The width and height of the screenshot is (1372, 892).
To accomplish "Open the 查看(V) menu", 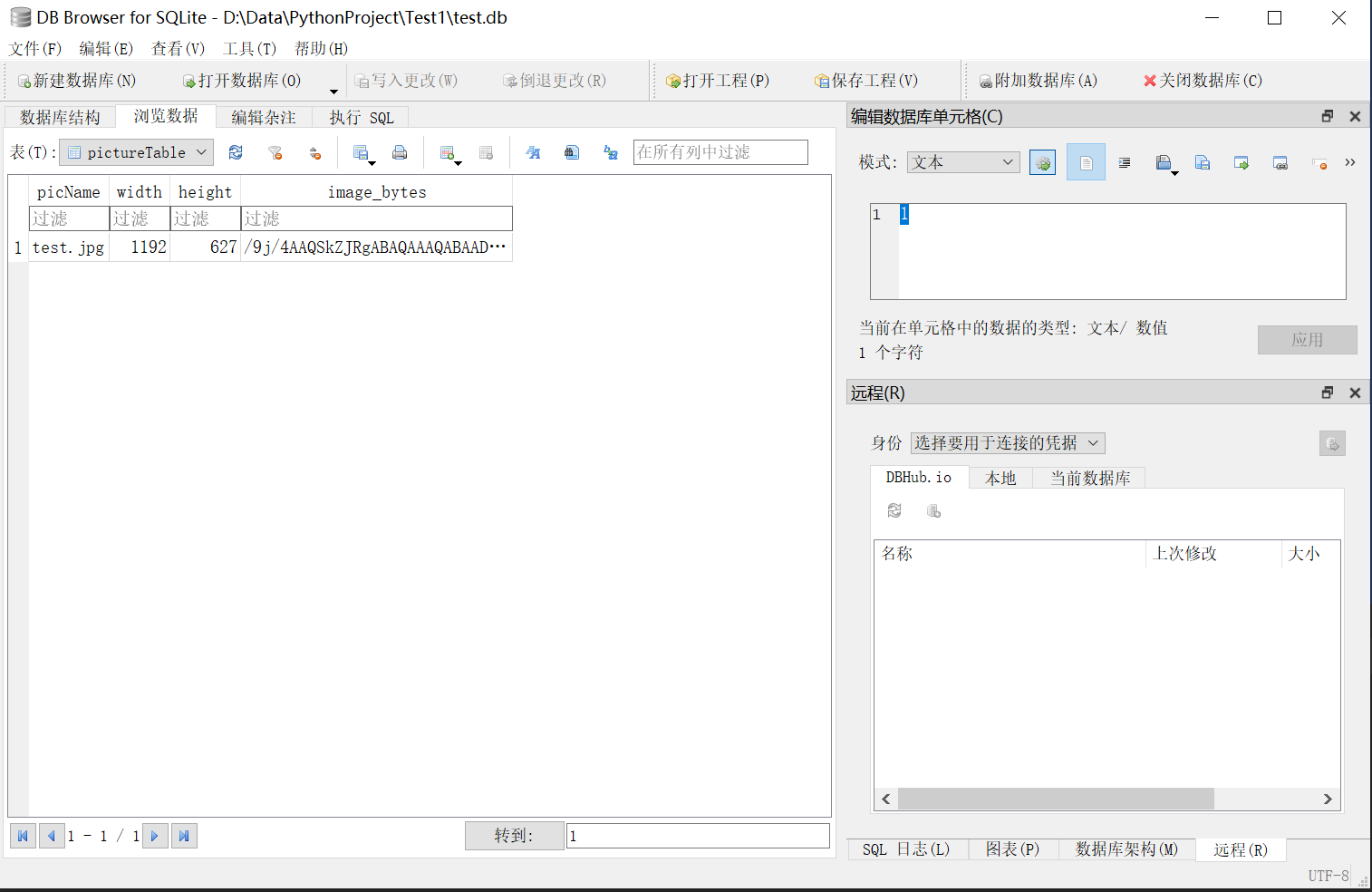I will click(178, 48).
